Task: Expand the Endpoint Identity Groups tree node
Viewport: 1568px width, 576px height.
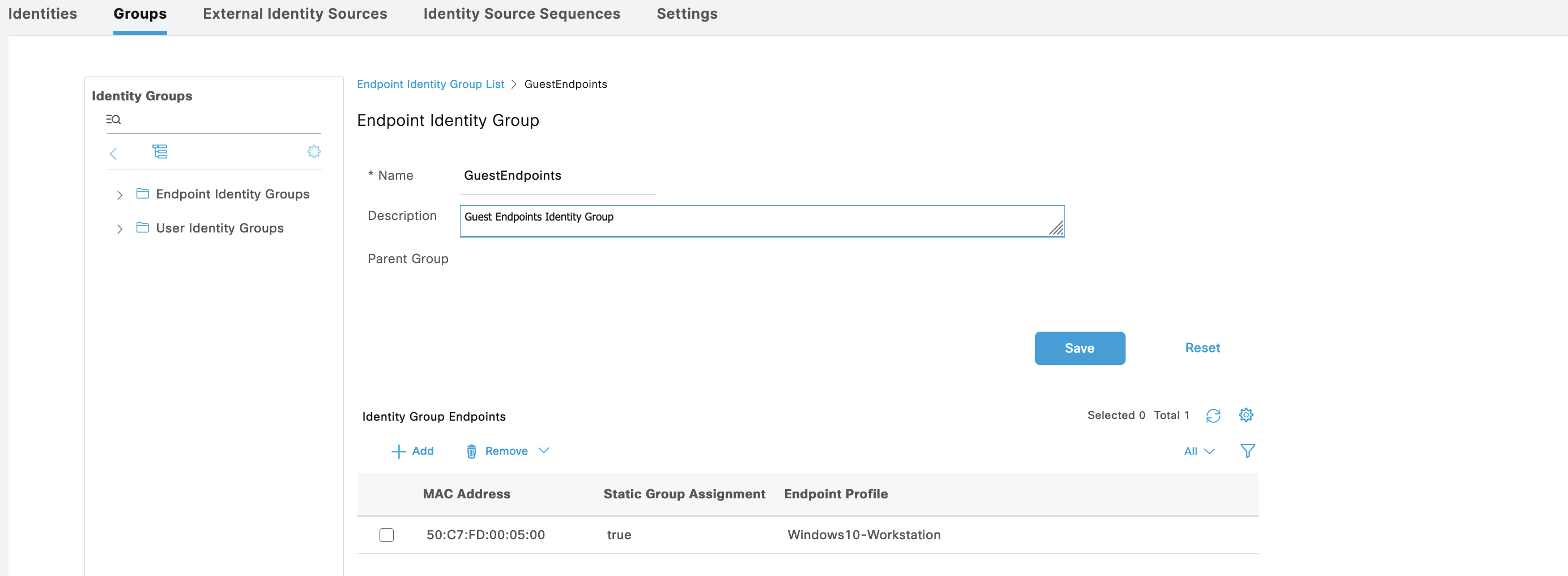Action: coord(120,195)
